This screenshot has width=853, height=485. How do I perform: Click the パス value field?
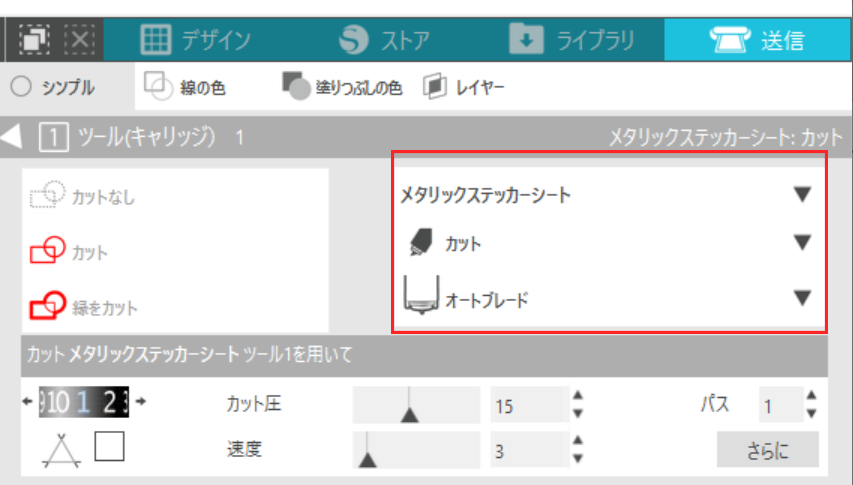(x=781, y=405)
